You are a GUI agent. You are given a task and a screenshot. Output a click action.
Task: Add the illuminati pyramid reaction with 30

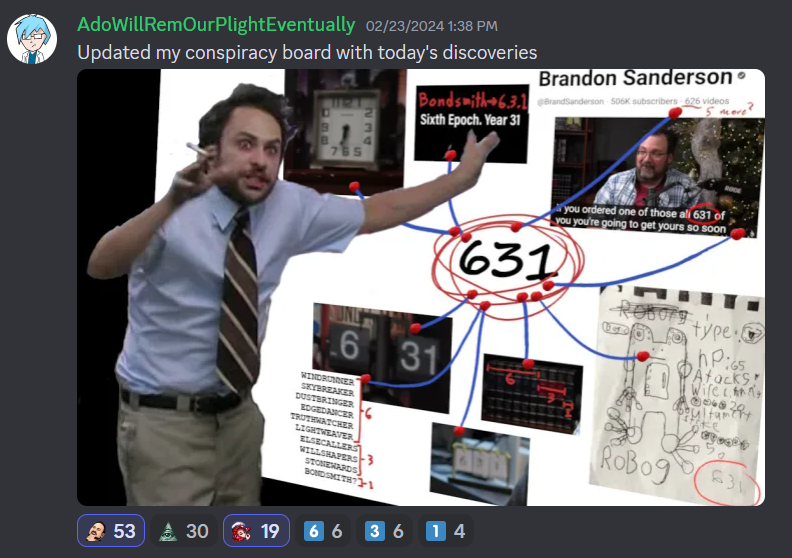tap(184, 531)
